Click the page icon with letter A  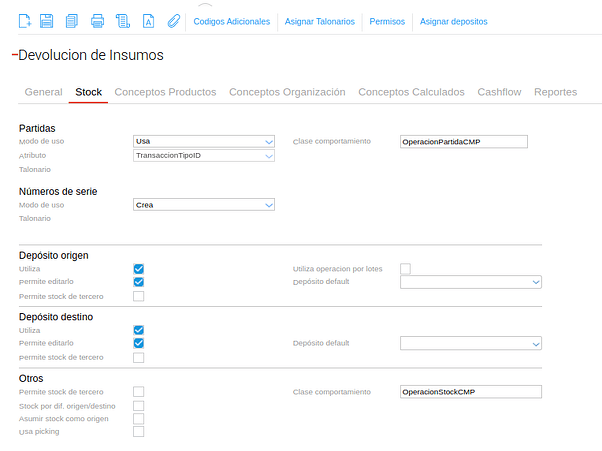(148, 20)
